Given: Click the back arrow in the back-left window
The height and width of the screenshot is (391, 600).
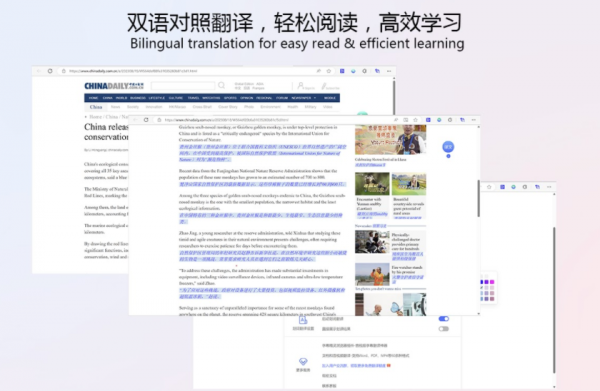Looking at the screenshot, I should click(38, 71).
